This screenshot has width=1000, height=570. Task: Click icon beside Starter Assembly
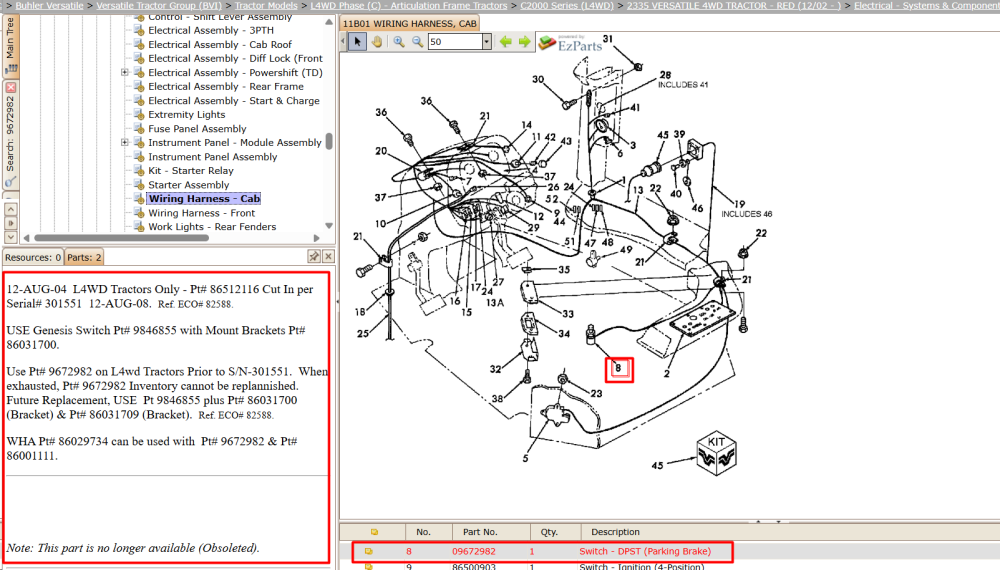(140, 184)
